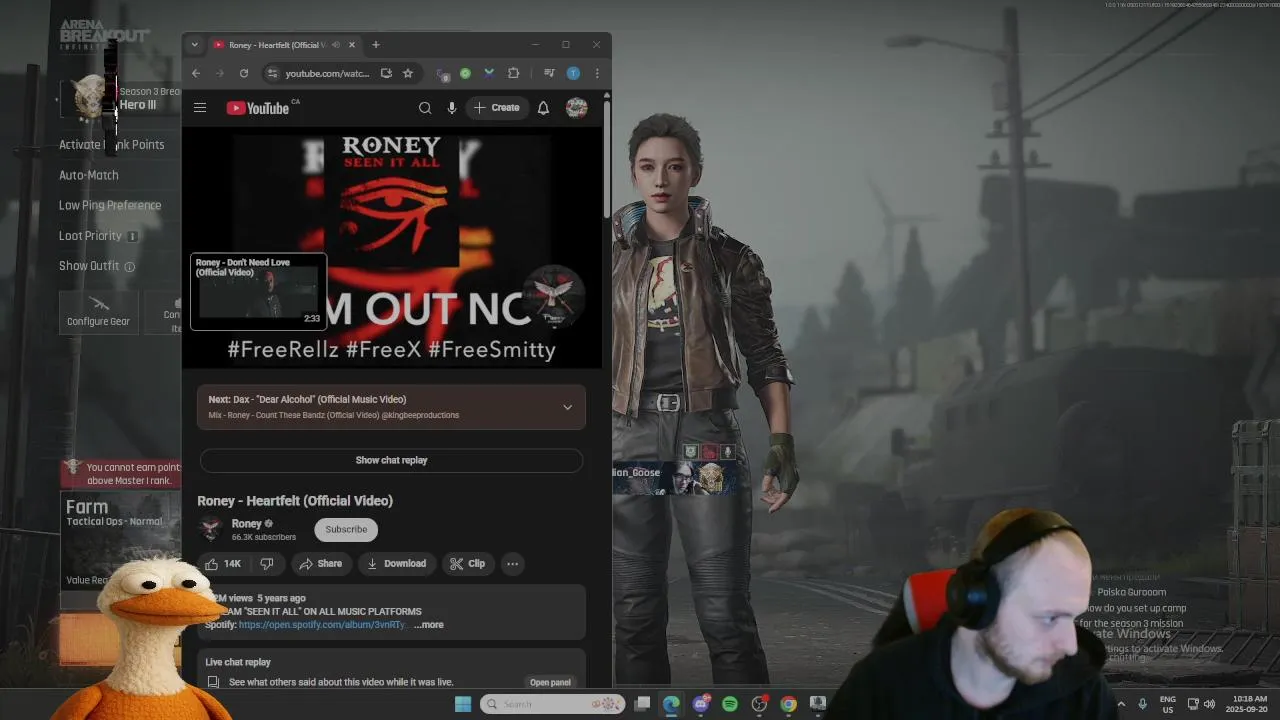Viewport: 1280px width, 720px height.
Task: Open Google Chrome from the taskbar
Action: 789,704
